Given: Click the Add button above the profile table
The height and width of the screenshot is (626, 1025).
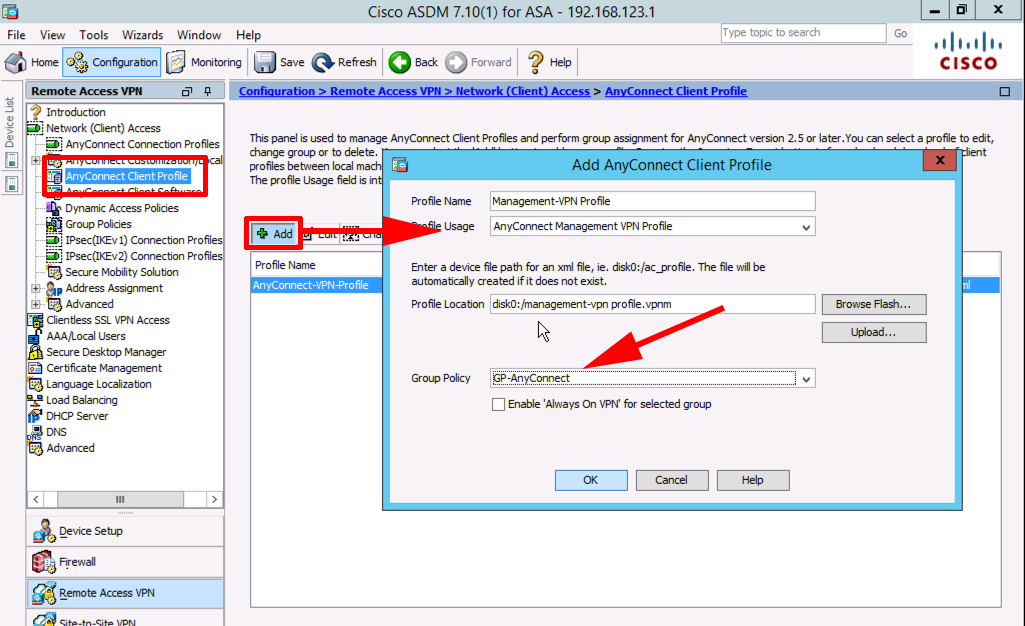Looking at the screenshot, I should pos(275,234).
